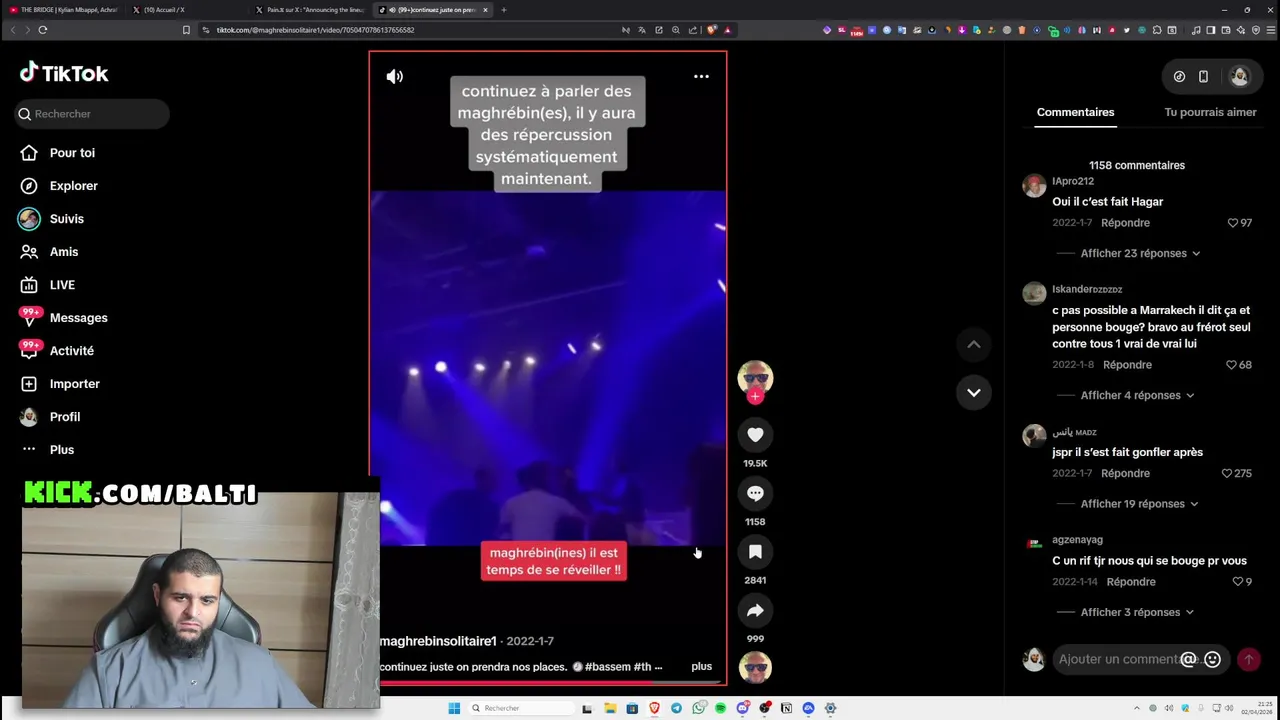Open Discord from taskbar
The height and width of the screenshot is (720, 1280).
pyautogui.click(x=742, y=708)
